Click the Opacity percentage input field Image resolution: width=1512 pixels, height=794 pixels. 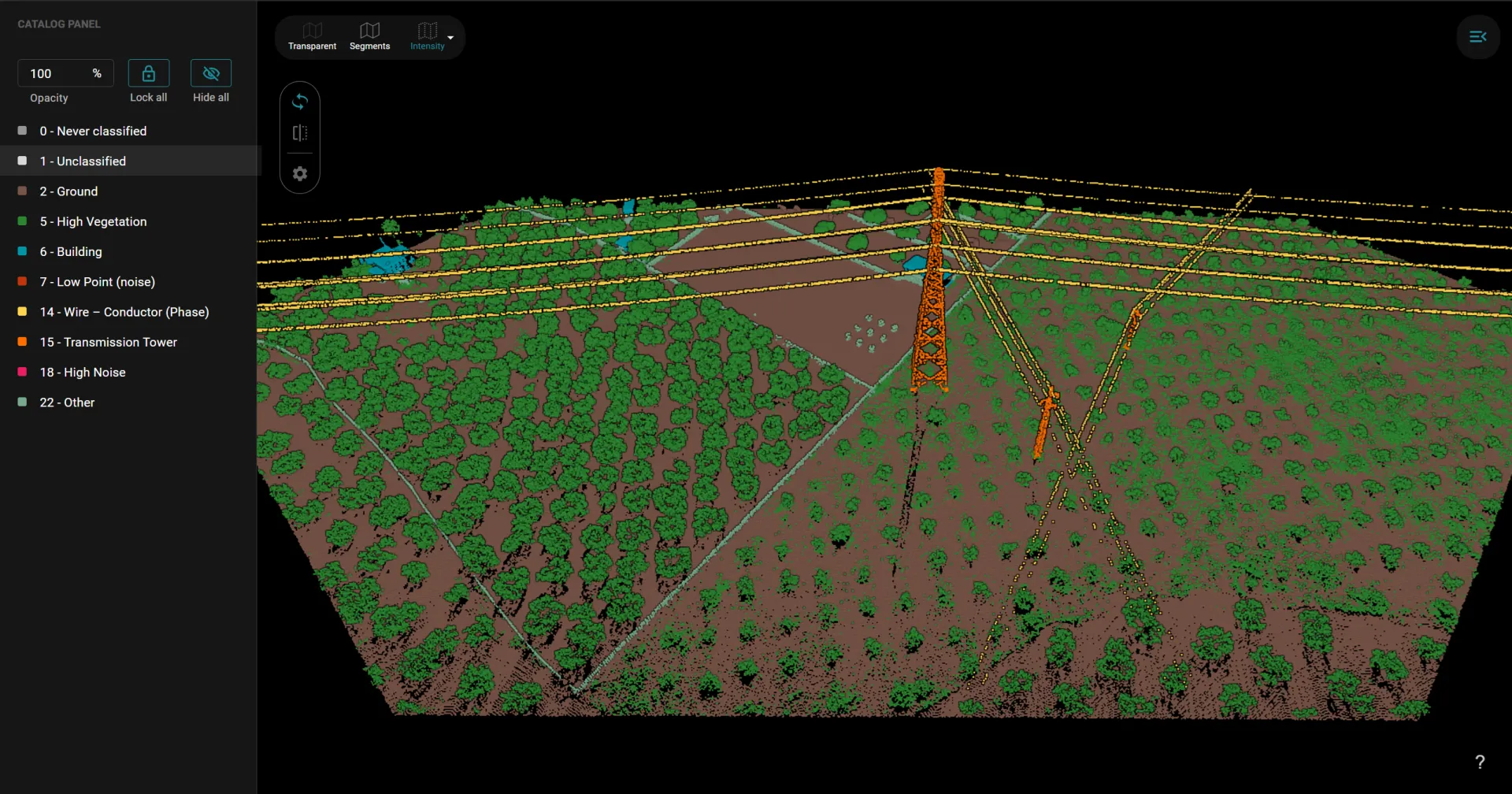tap(55, 73)
